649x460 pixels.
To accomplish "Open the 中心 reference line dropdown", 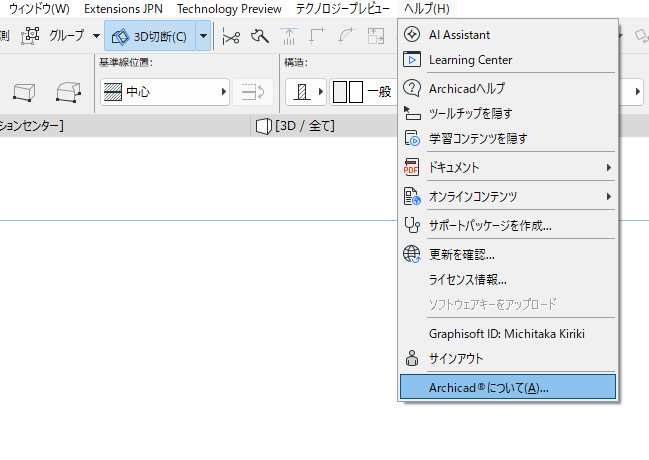I will (x=165, y=92).
